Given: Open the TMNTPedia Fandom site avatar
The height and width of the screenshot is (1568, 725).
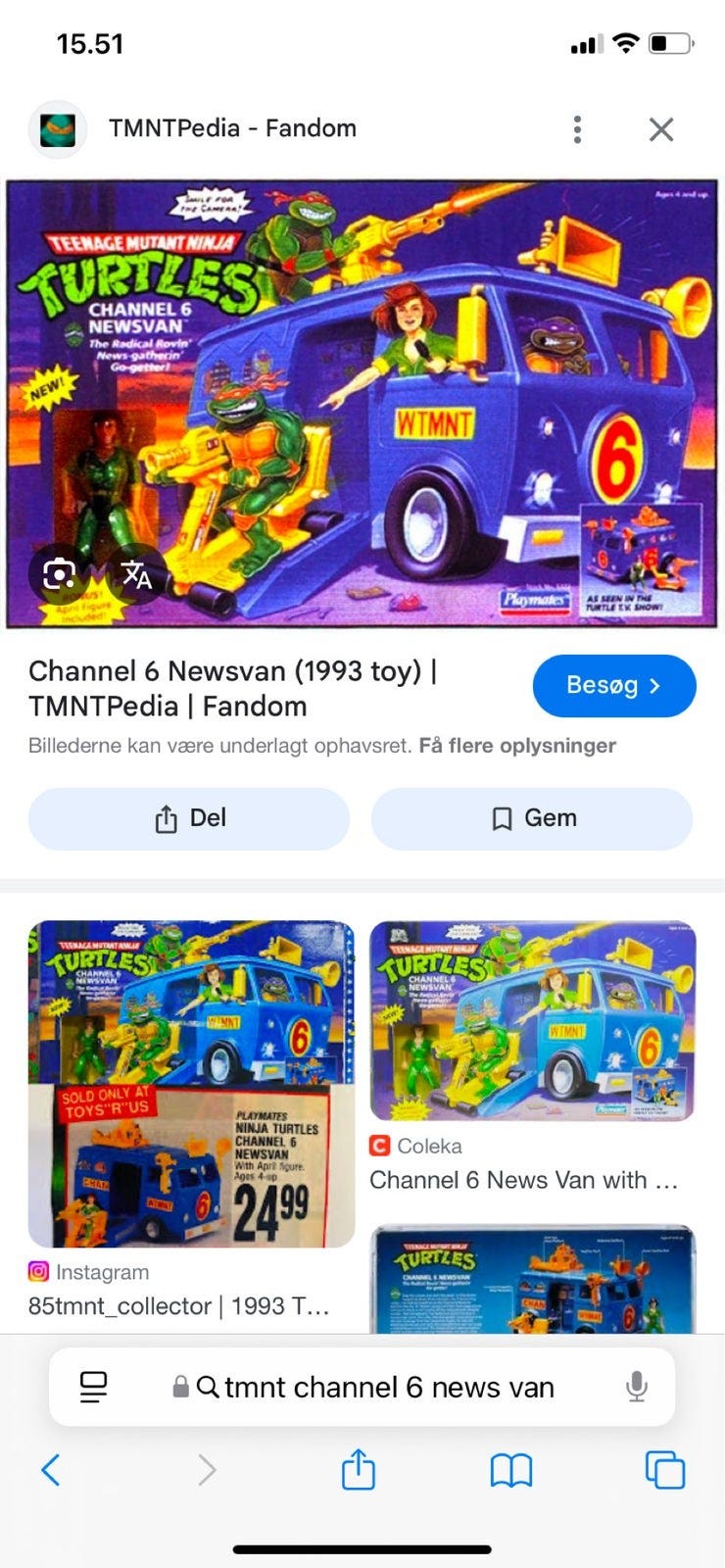Looking at the screenshot, I should click(x=58, y=128).
